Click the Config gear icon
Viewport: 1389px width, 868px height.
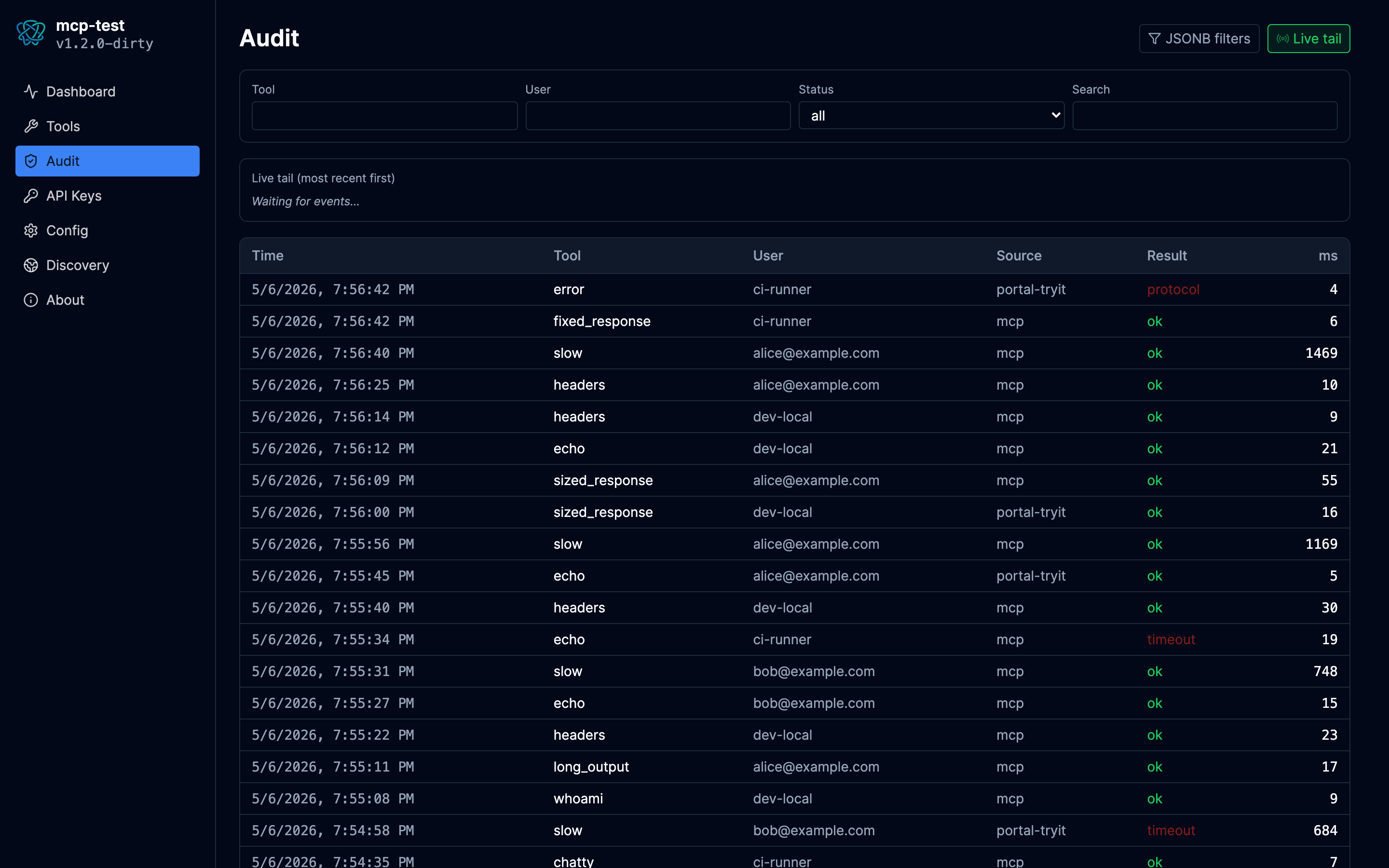[x=31, y=231]
